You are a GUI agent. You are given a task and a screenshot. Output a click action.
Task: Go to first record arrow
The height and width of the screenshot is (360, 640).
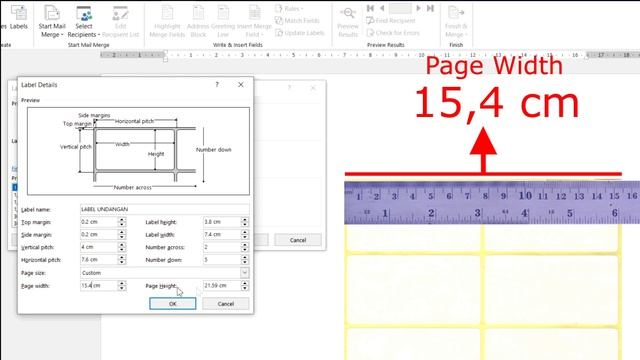(x=370, y=8)
